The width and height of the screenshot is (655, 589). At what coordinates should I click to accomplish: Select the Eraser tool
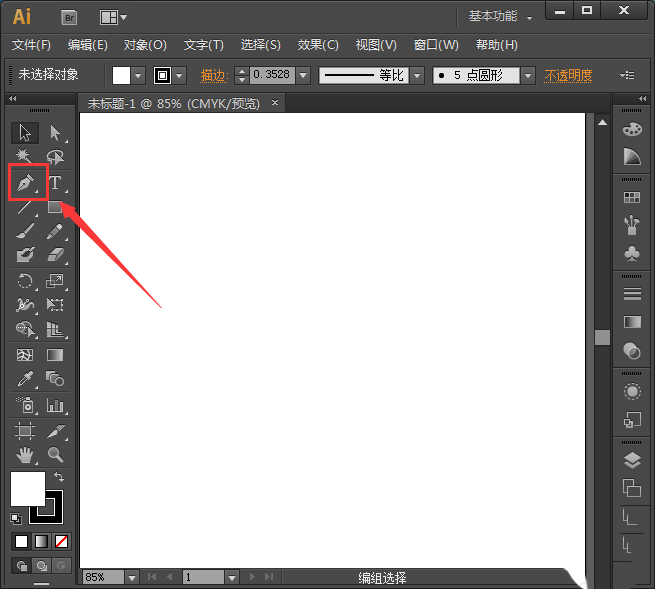[55, 254]
